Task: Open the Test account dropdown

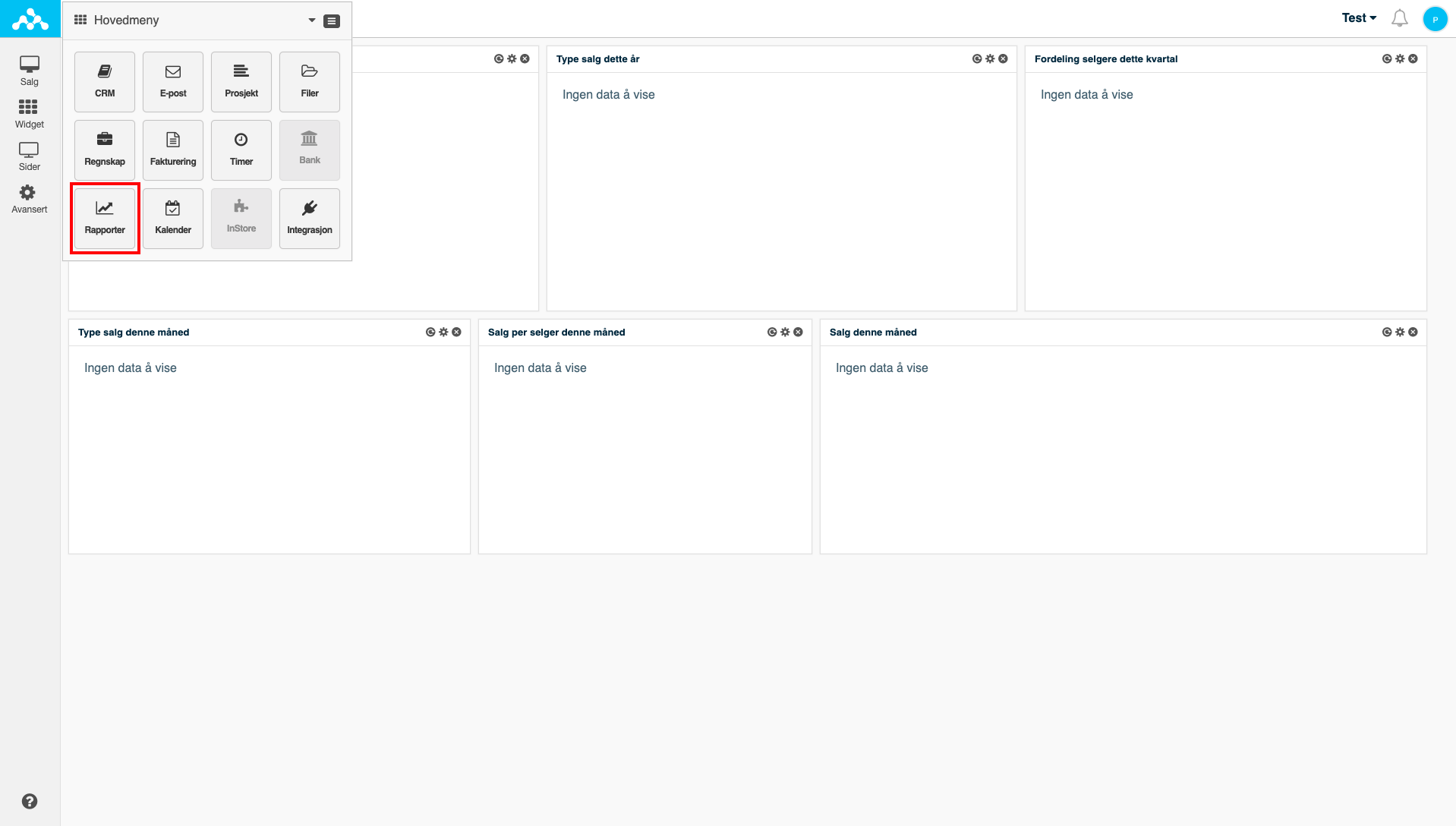Action: click(1358, 18)
